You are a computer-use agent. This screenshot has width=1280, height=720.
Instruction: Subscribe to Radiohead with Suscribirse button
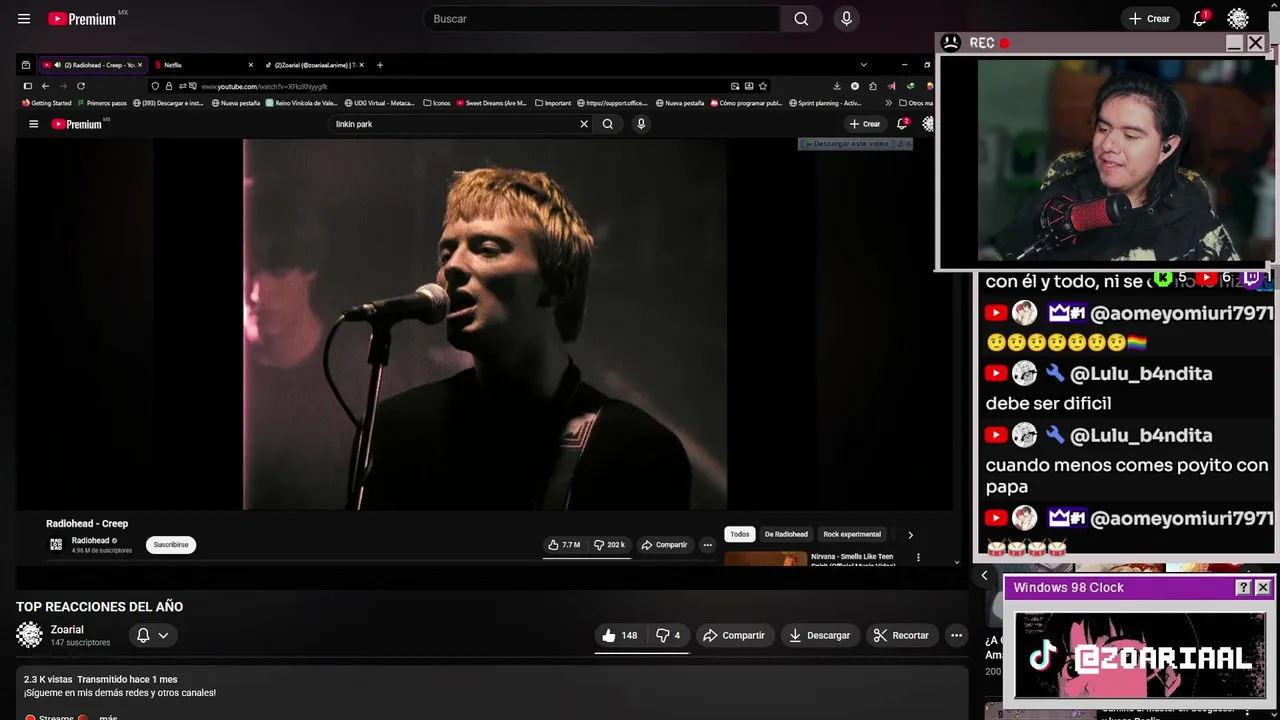point(171,545)
